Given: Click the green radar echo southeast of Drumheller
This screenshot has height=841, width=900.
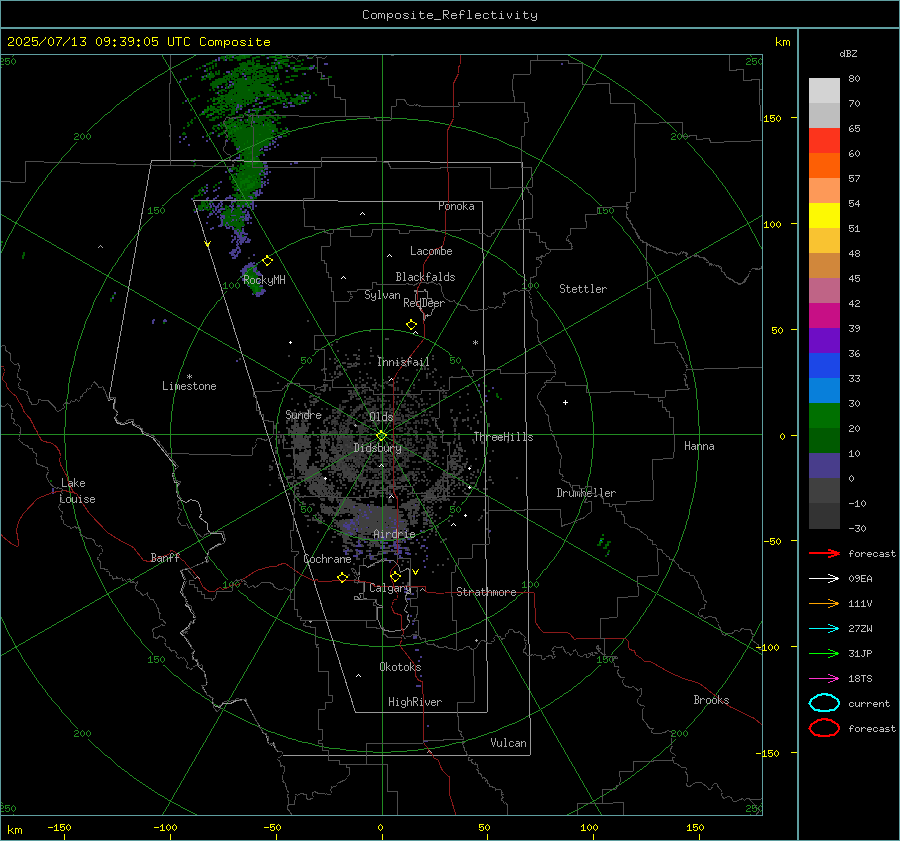Looking at the screenshot, I should pos(604,545).
